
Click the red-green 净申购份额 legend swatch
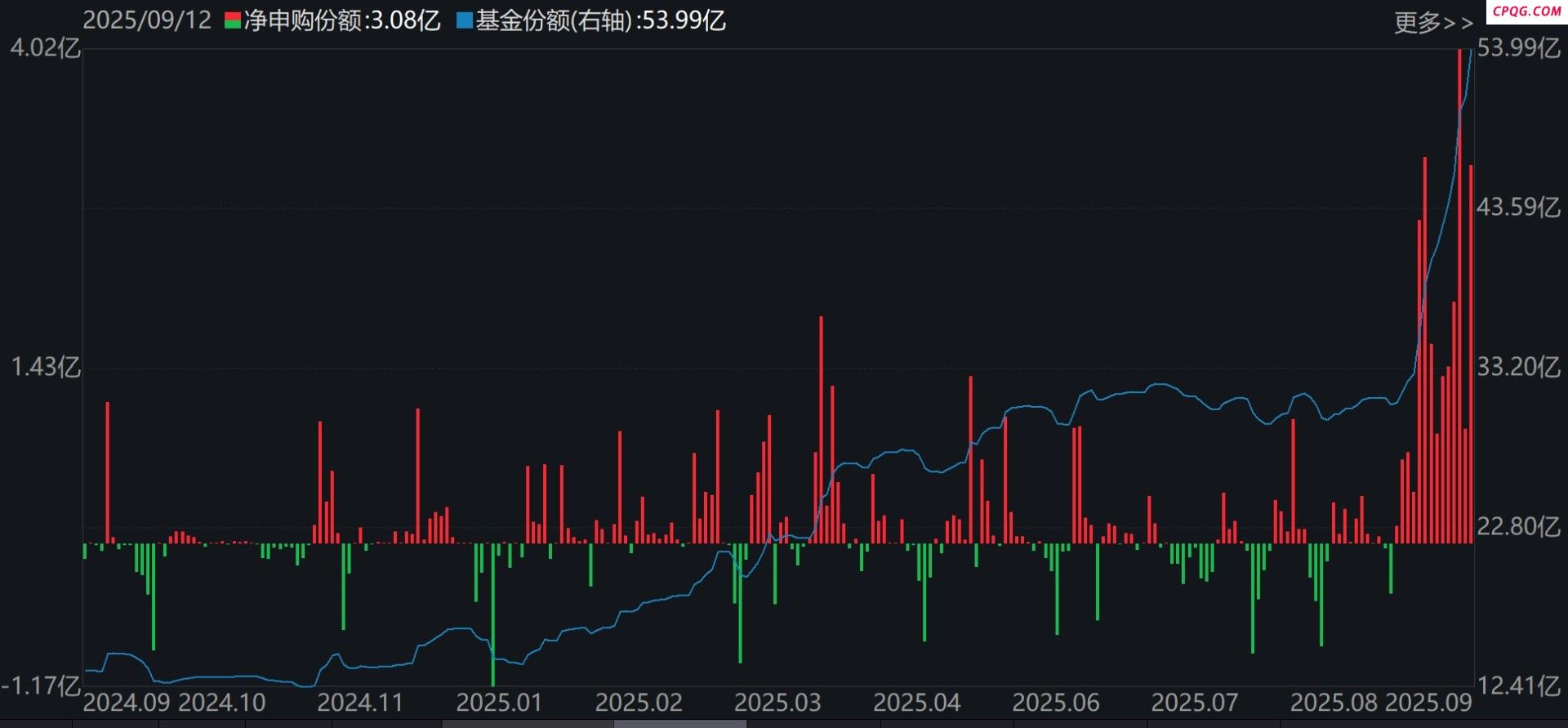click(233, 20)
